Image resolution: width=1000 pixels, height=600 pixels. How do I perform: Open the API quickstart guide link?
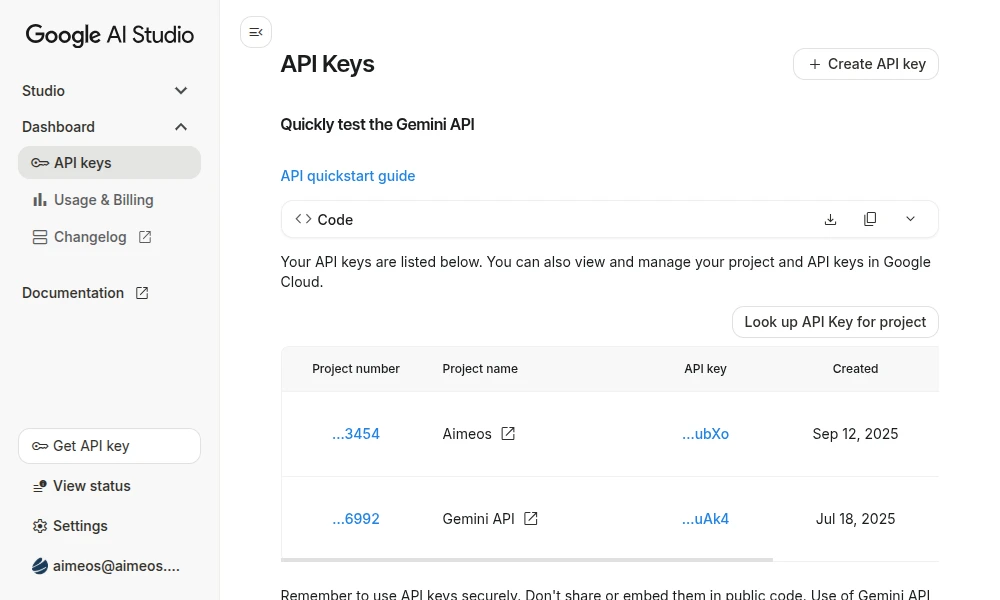coord(347,176)
